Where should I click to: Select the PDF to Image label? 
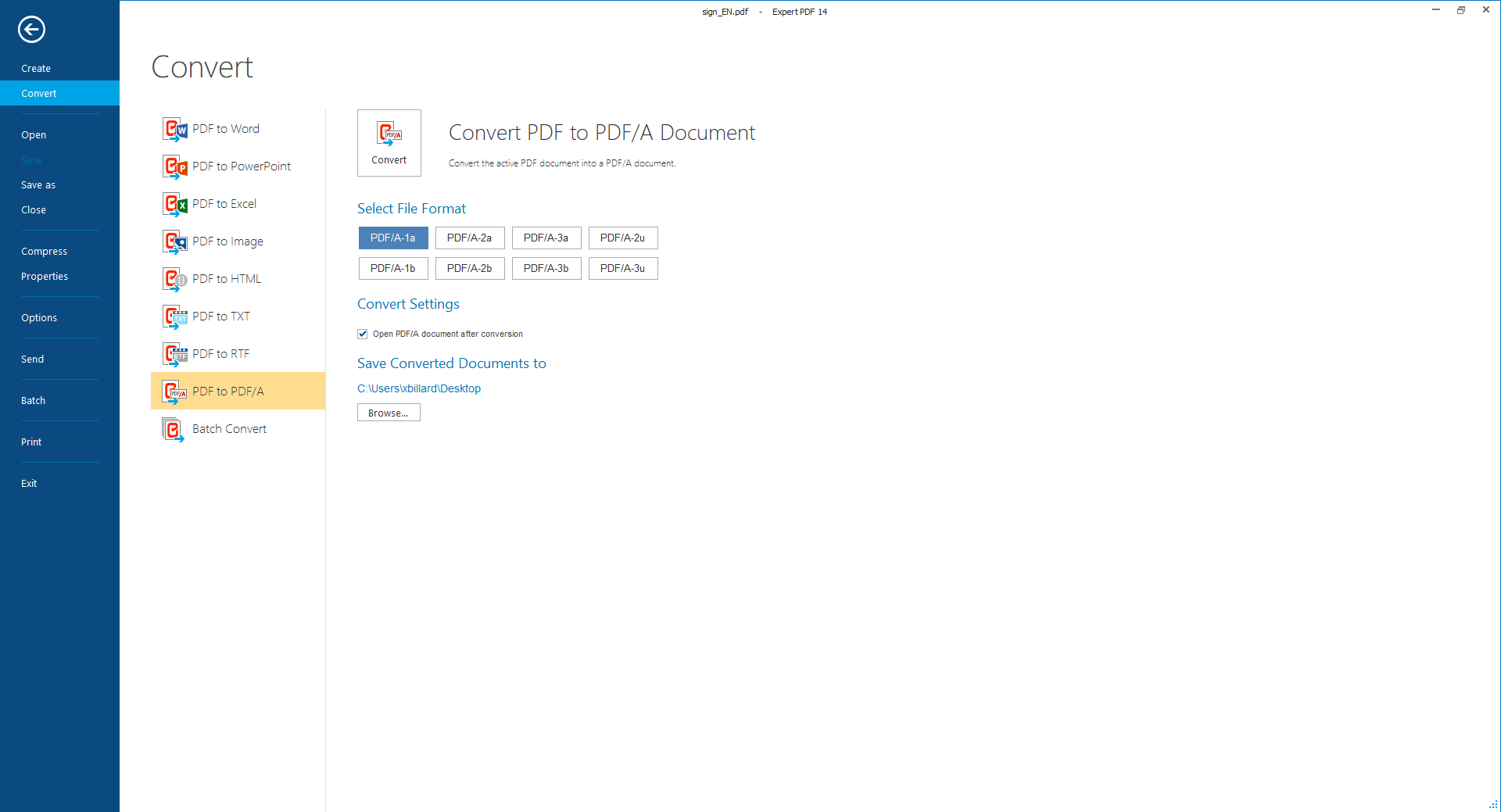pyautogui.click(x=227, y=241)
